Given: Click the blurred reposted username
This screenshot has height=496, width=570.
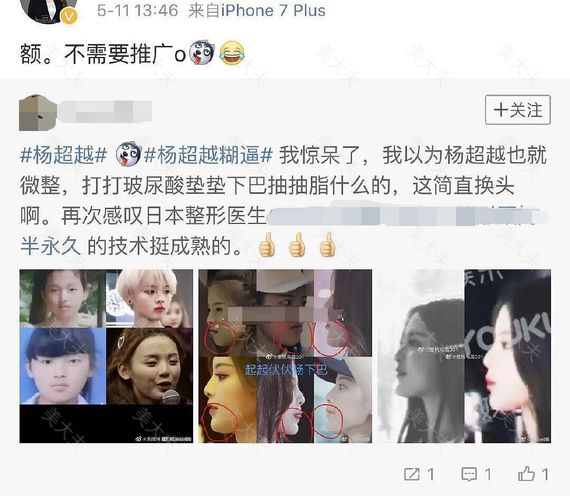Looking at the screenshot, I should coord(105,111).
